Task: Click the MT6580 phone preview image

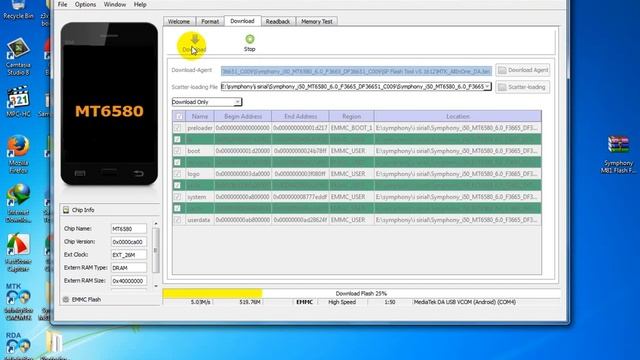Action: point(109,104)
